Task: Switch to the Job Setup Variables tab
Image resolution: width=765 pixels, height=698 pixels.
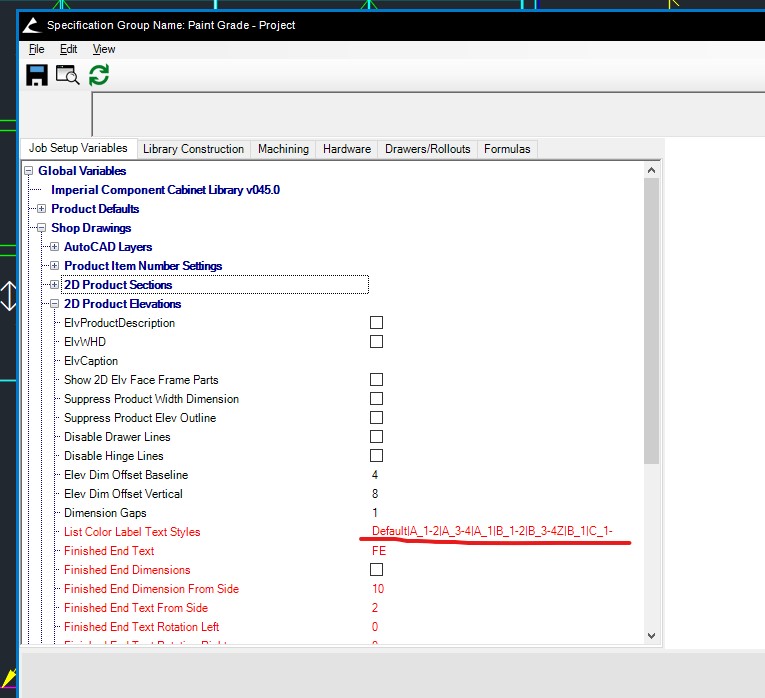Action: (78, 148)
